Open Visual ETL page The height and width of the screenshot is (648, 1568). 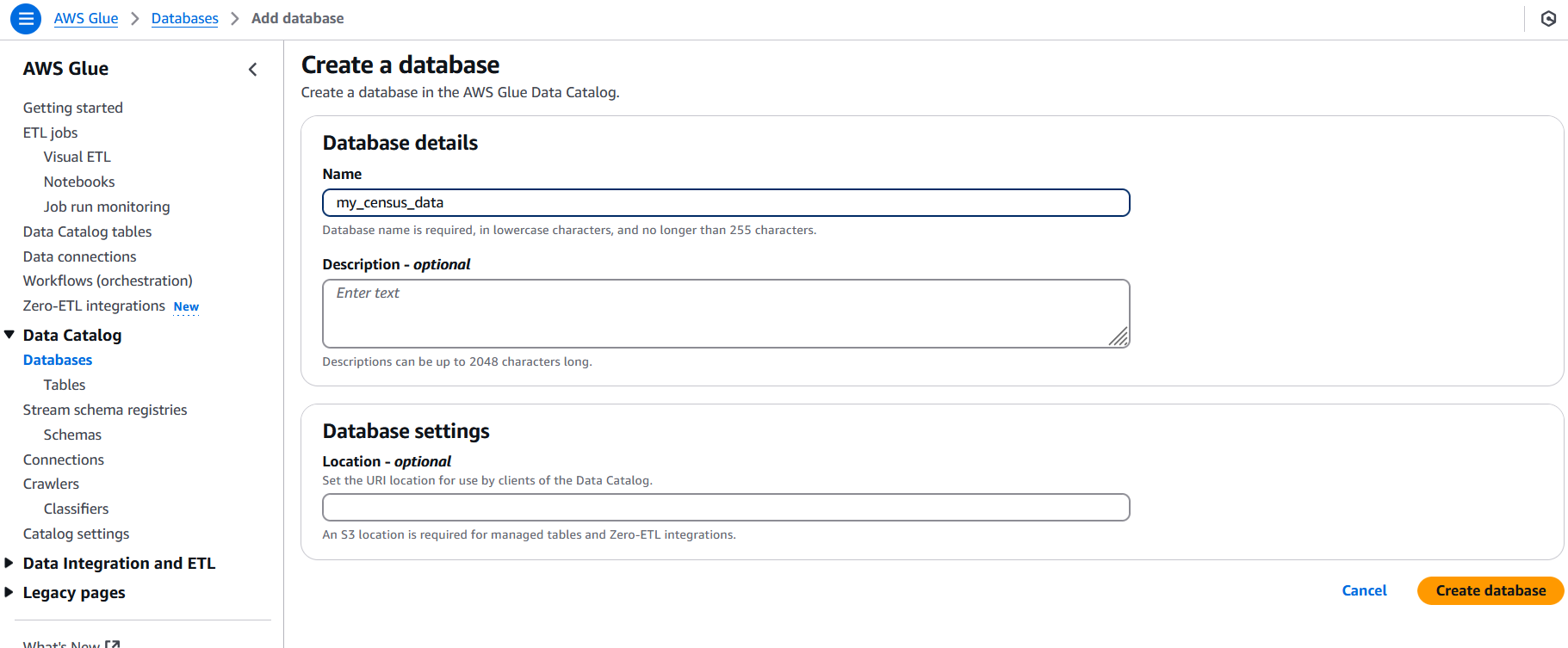pyautogui.click(x=77, y=157)
